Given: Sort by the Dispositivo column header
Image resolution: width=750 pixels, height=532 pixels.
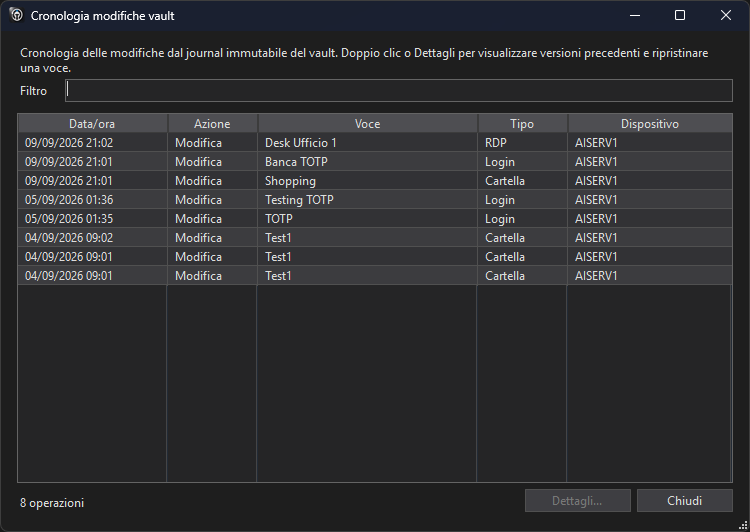Looking at the screenshot, I should 650,123.
